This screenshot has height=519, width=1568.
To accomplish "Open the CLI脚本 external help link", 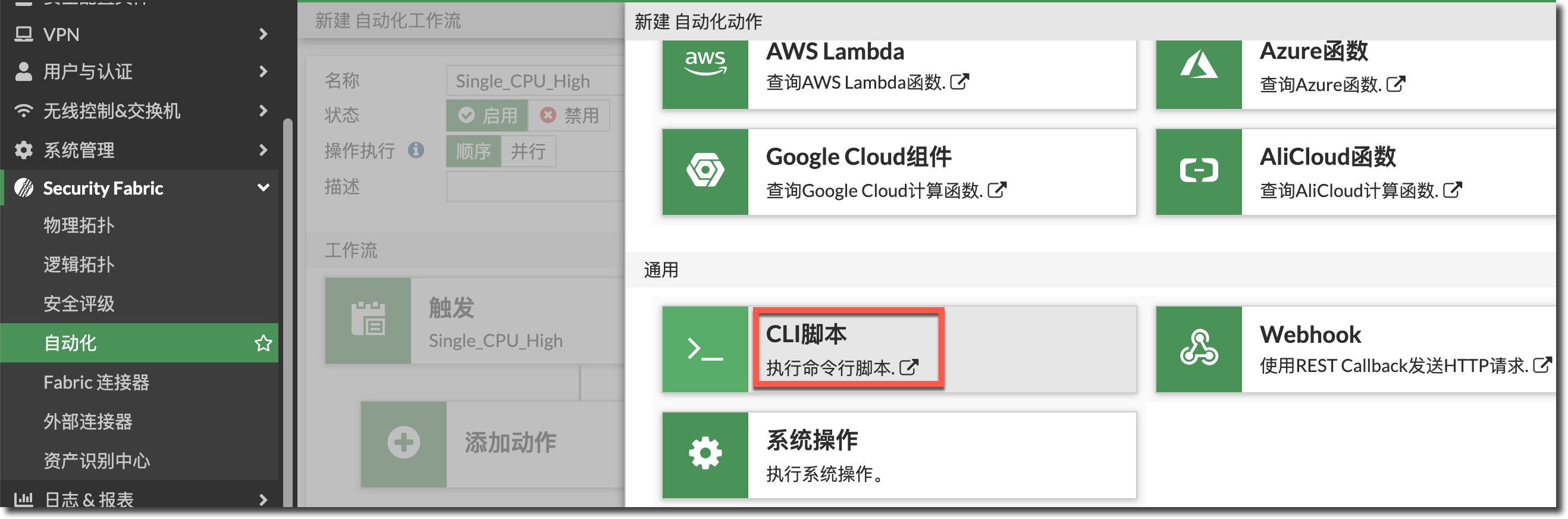I will point(909,367).
